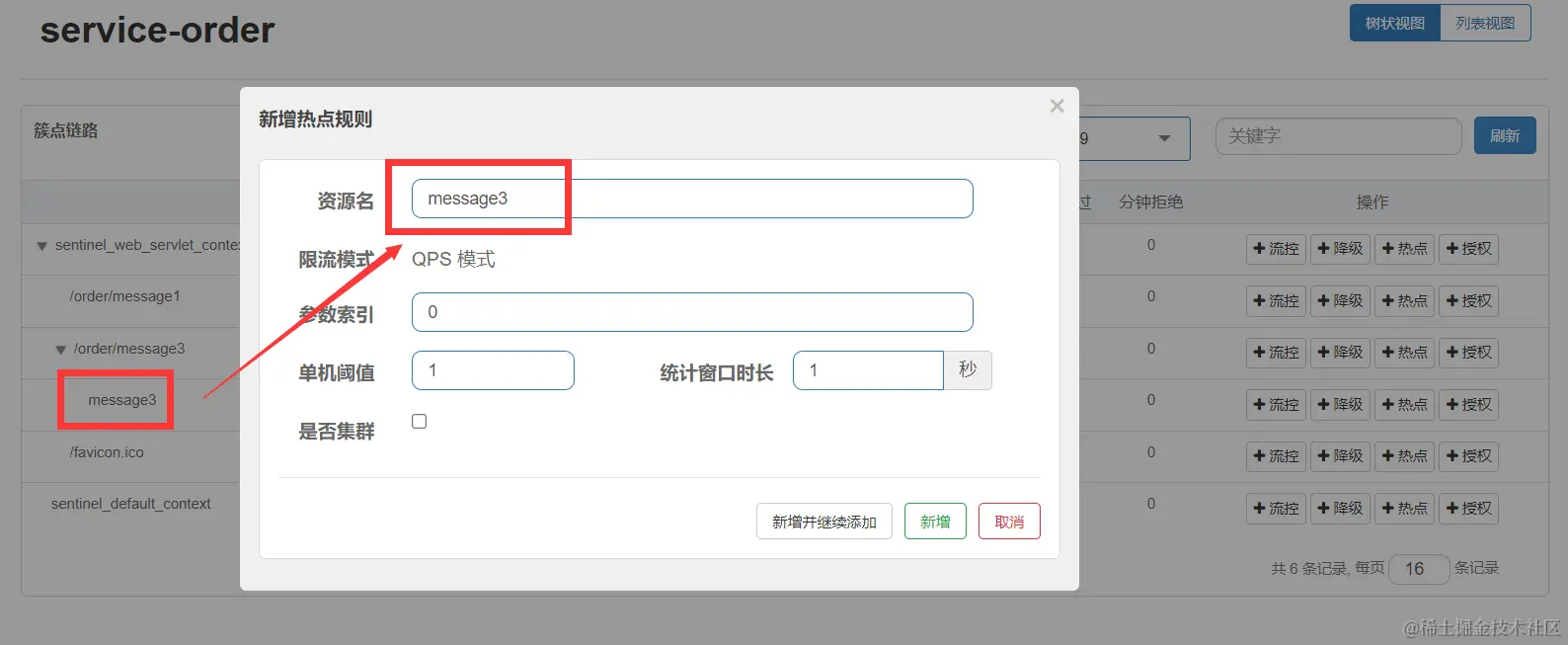
Task: Click the 新增并继续添加 button
Action: tap(824, 522)
